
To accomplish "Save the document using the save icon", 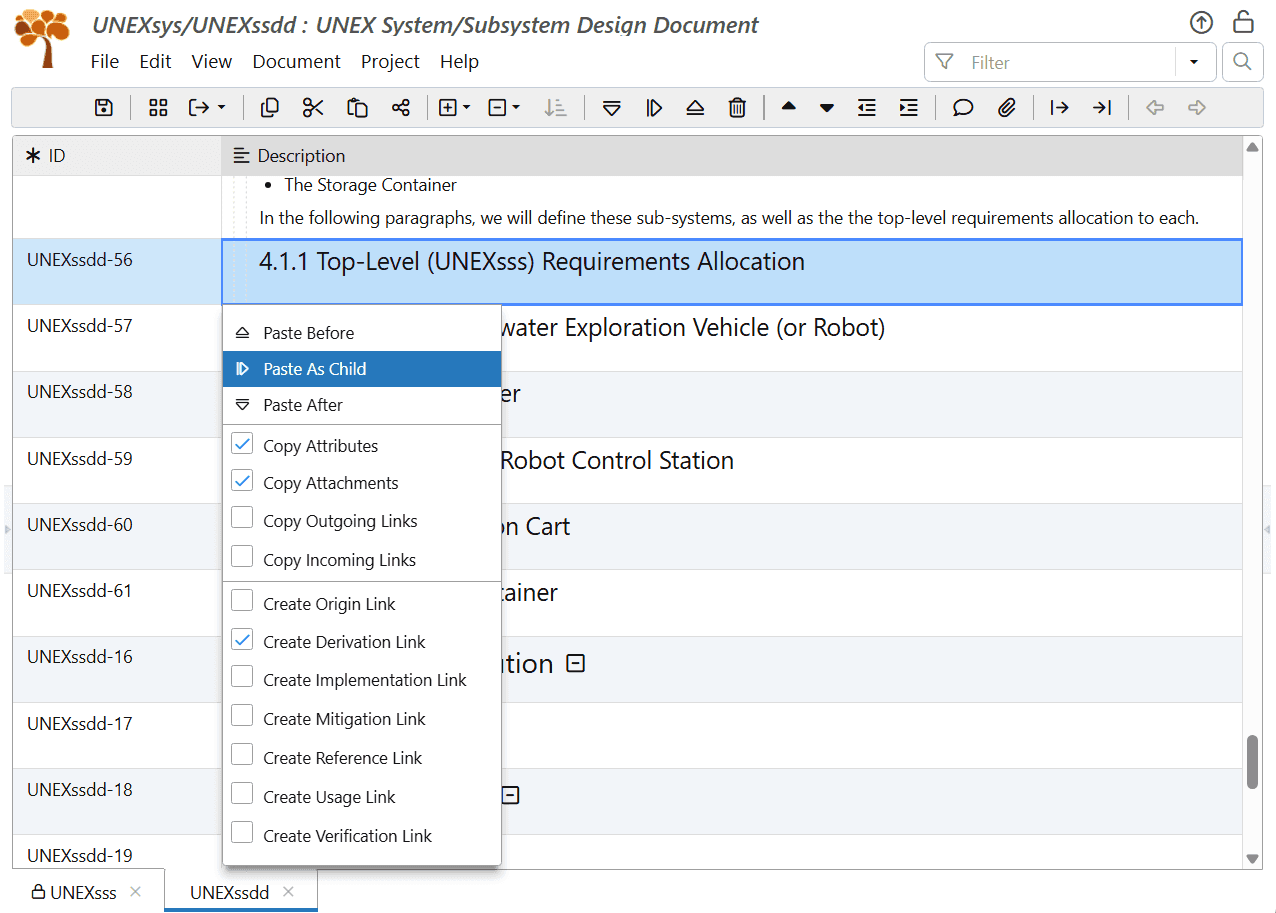I will pos(104,107).
